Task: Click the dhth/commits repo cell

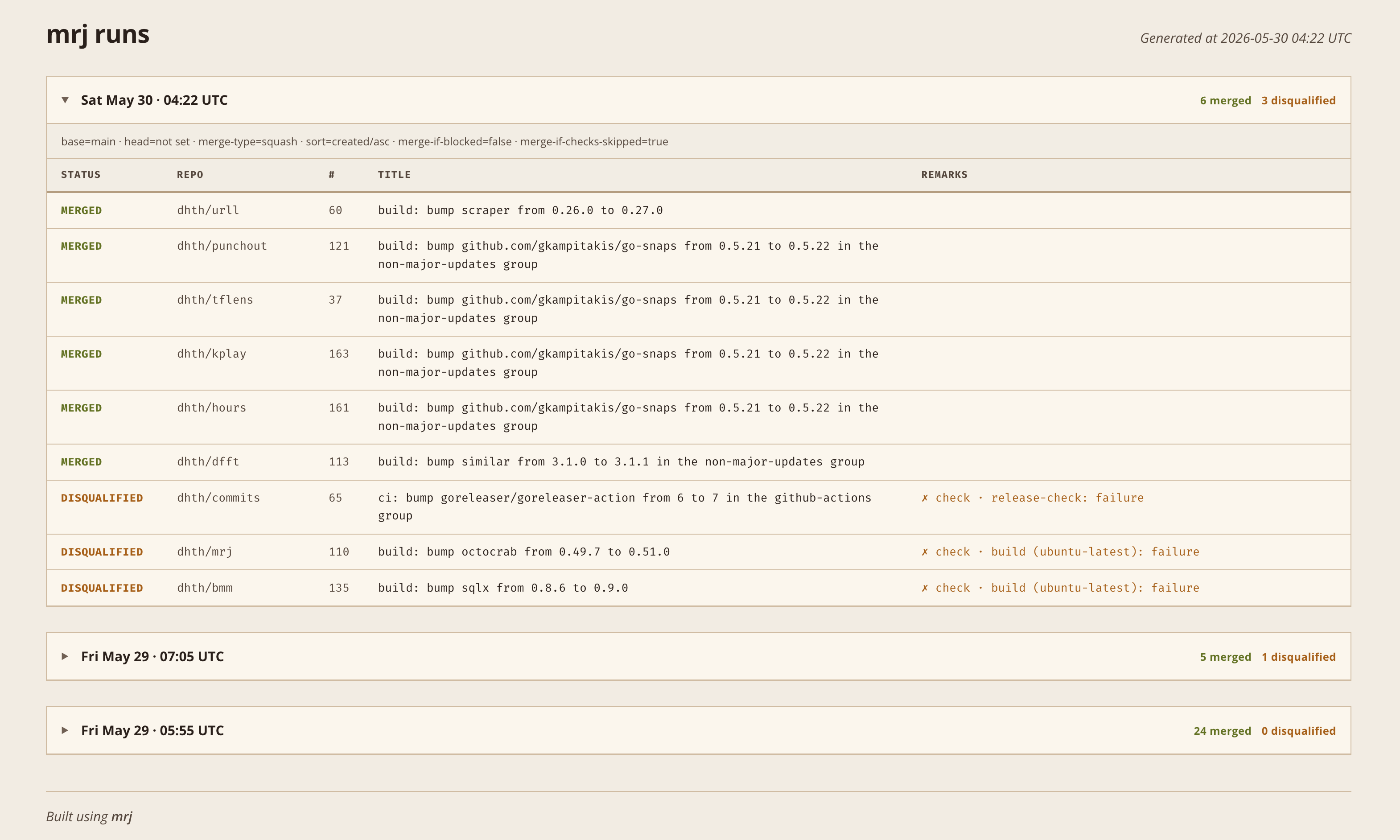Action: click(218, 498)
